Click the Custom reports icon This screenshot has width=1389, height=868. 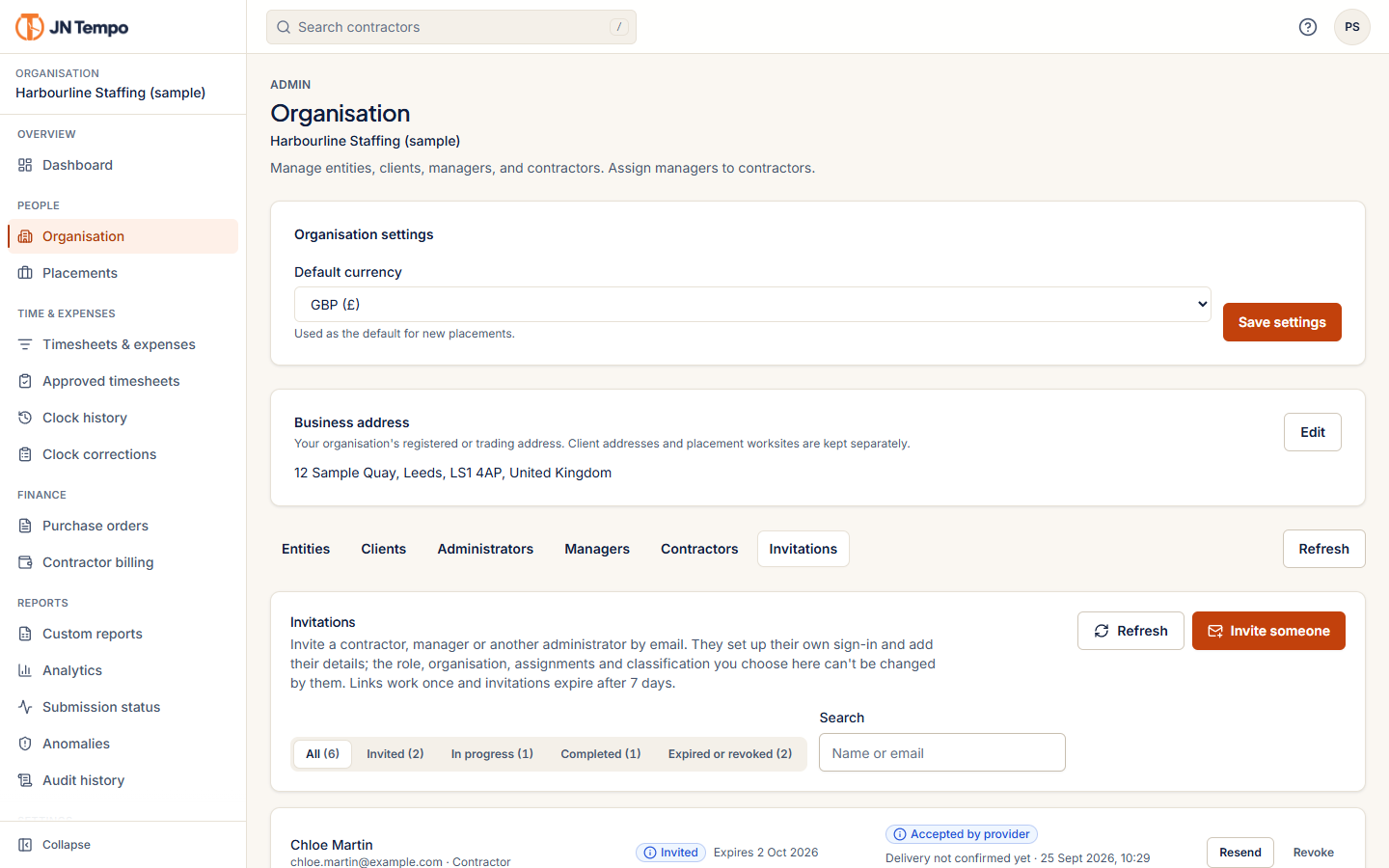coord(25,634)
